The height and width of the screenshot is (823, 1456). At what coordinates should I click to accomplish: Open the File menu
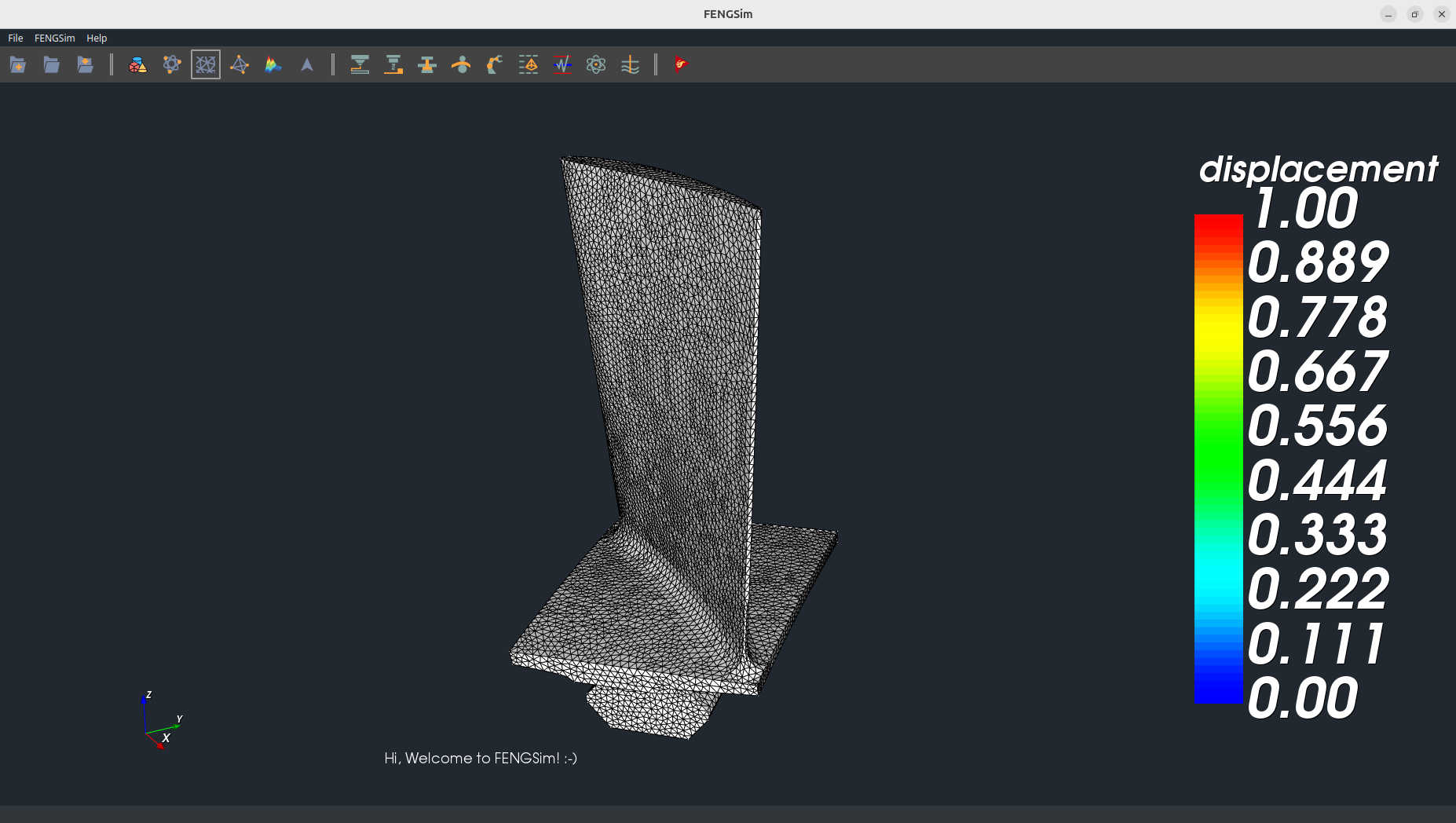click(x=16, y=38)
